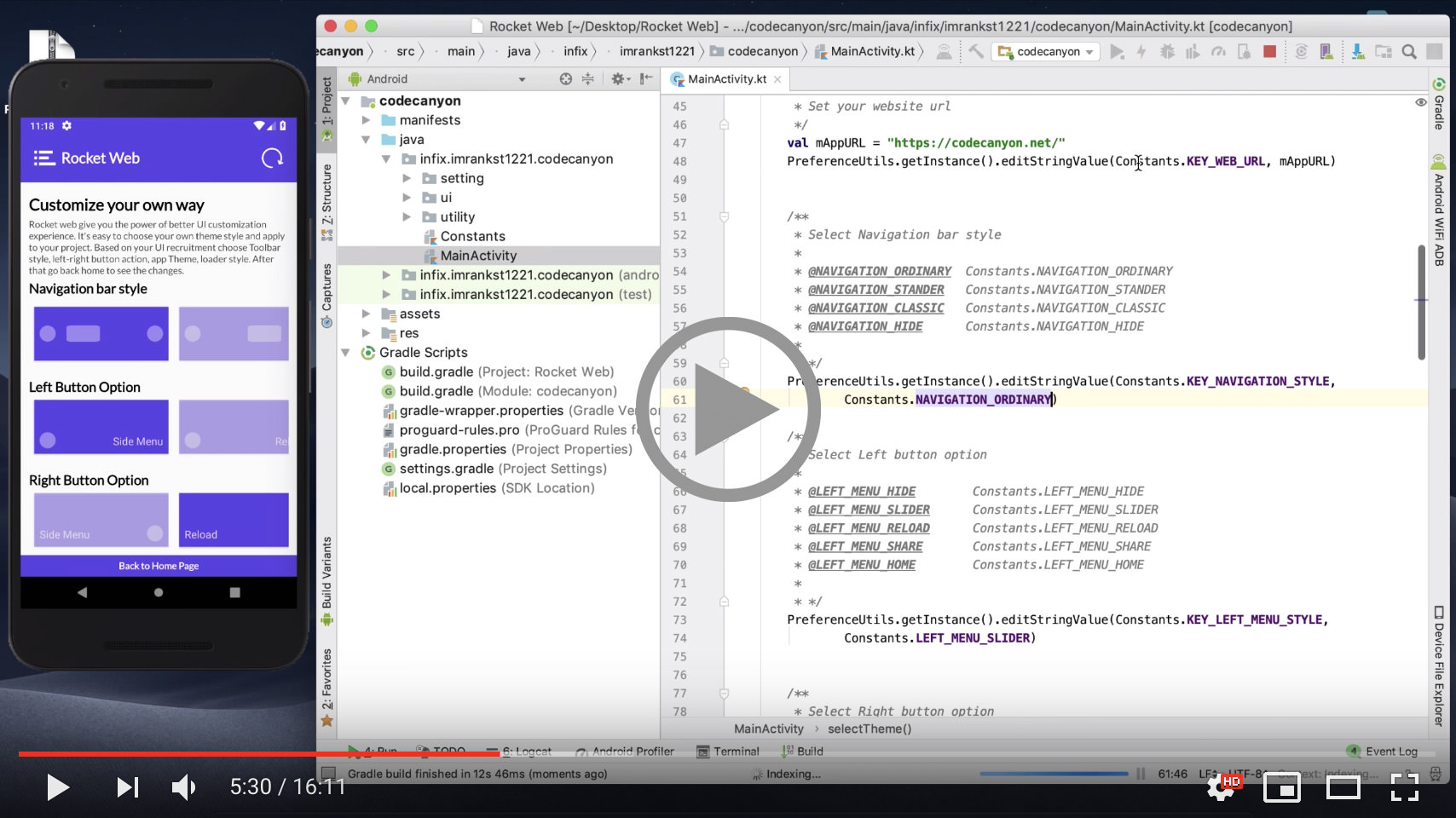Click Apply Changes lightning icon

[x=1141, y=52]
